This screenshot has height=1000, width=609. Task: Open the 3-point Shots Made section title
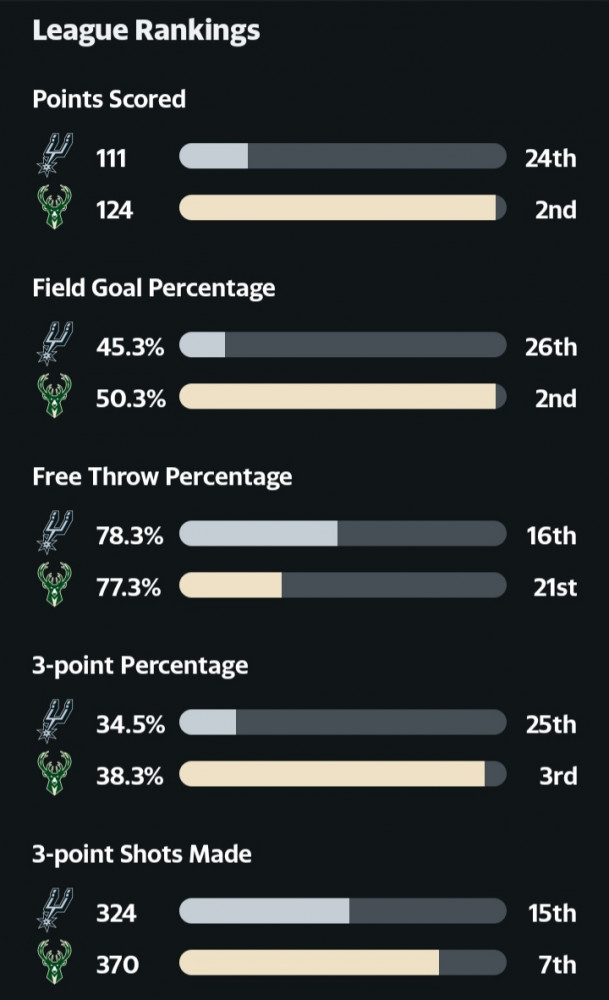pyautogui.click(x=142, y=854)
